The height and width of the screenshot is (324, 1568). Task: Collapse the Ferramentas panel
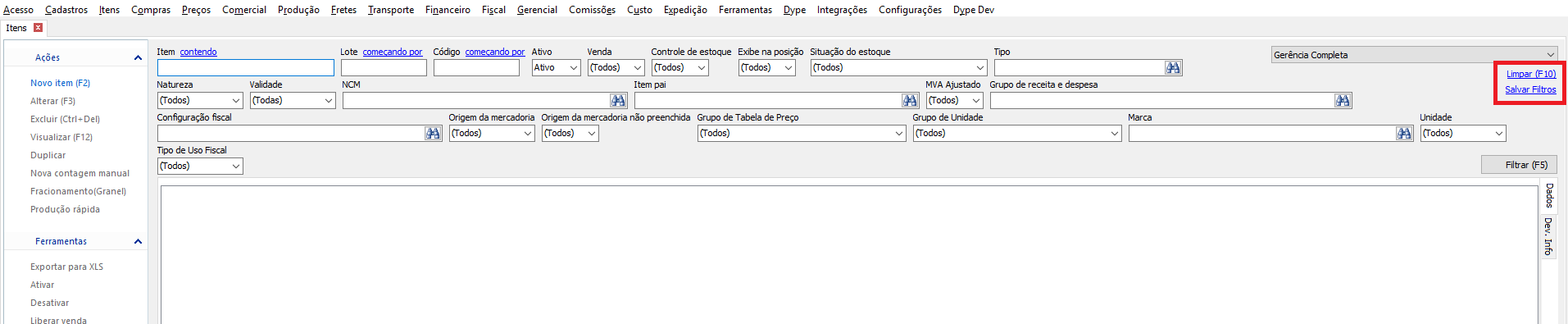138,241
